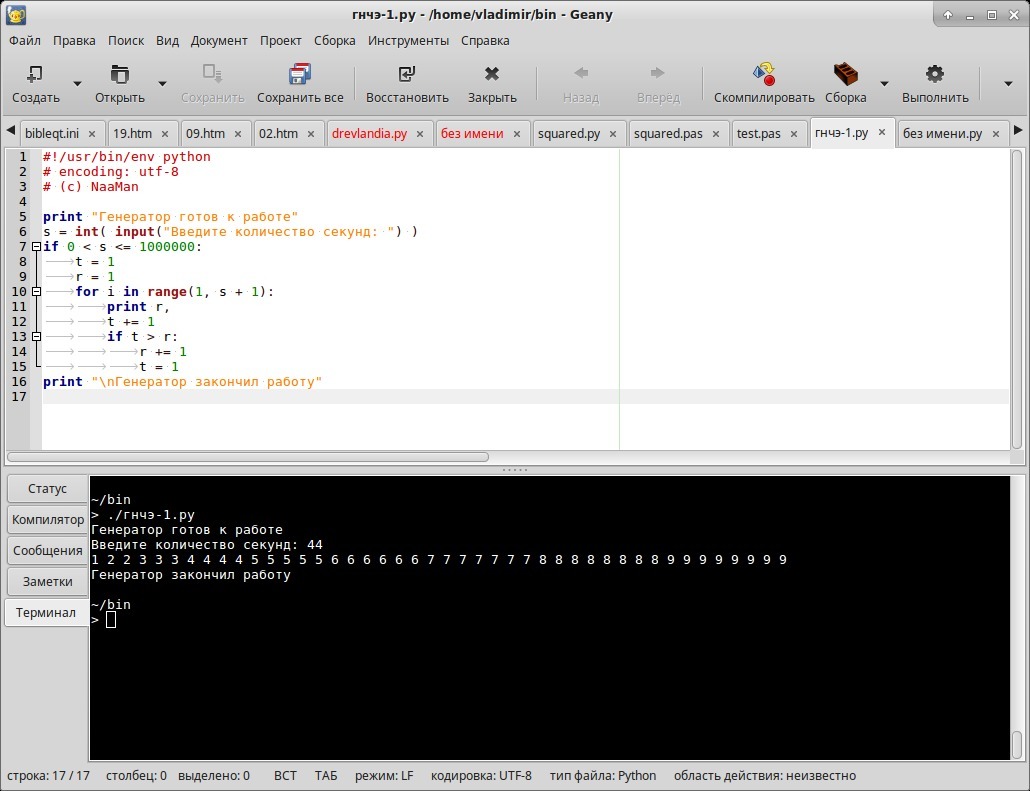Open dropdown arrow next to Create
Screen dimensions: 1030x791
pyautogui.click(x=77, y=84)
